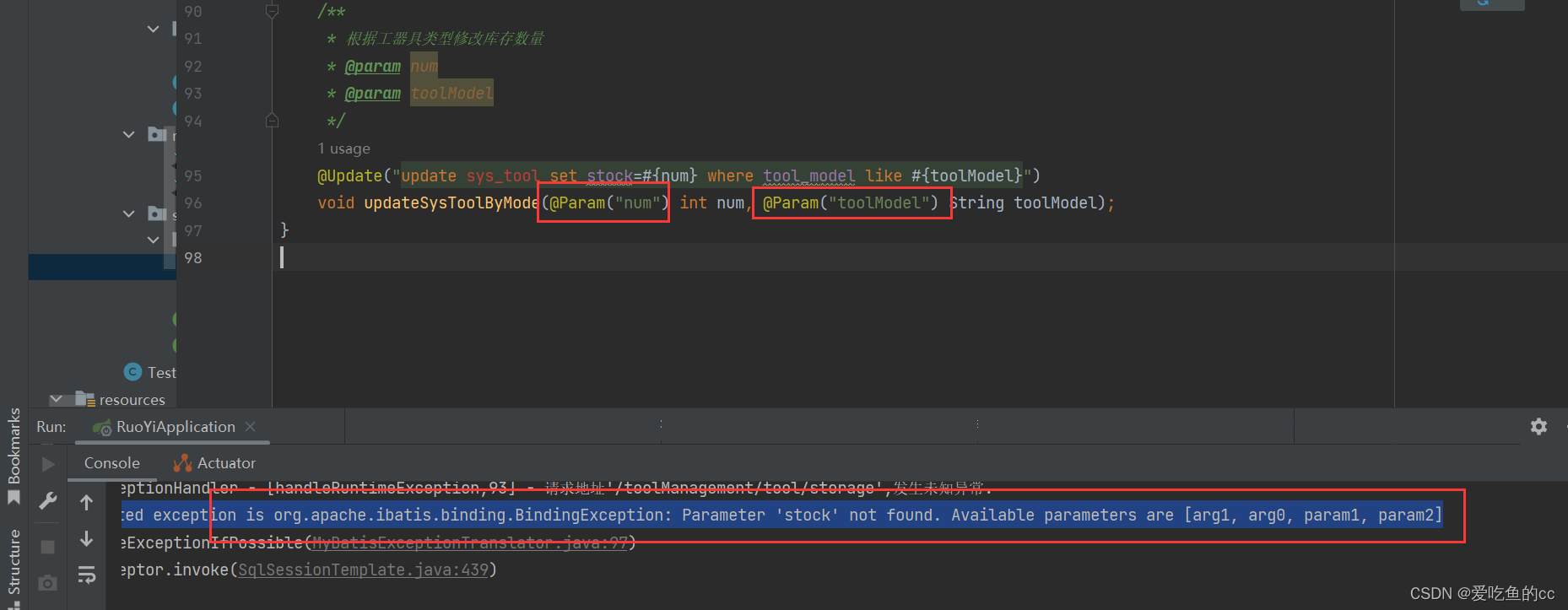Select the RuoYiApplication run tab
Image resolution: width=1568 pixels, height=610 pixels.
[x=175, y=427]
